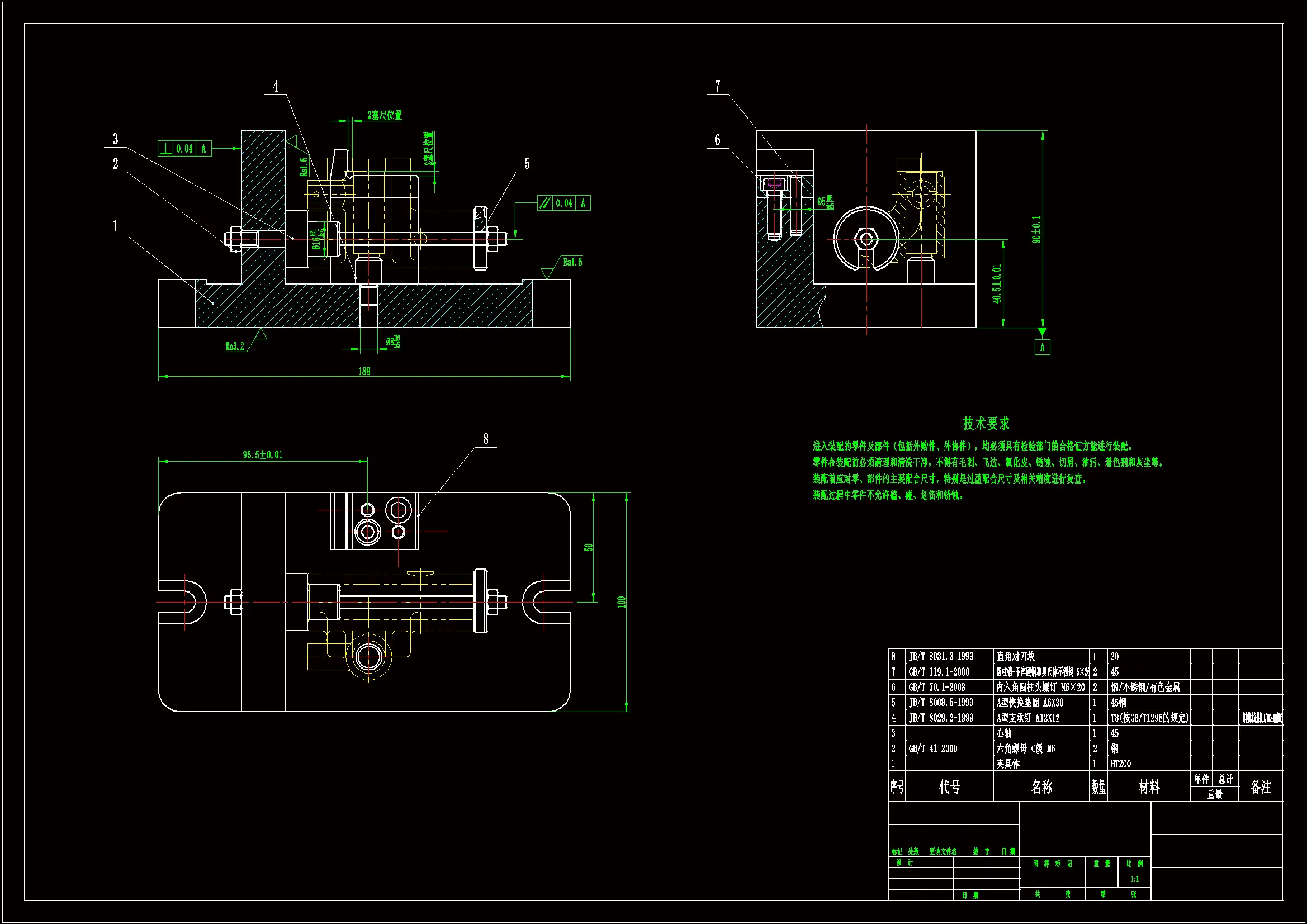Image resolution: width=1307 pixels, height=924 pixels.
Task: Select the 100 width dimension text
Action: click(x=621, y=602)
